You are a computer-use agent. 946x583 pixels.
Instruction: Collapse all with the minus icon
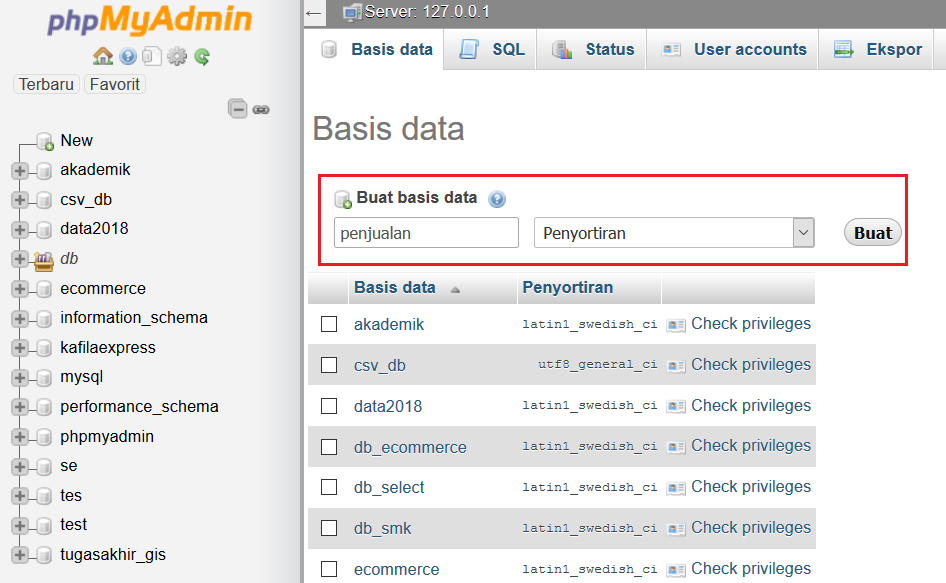click(238, 109)
